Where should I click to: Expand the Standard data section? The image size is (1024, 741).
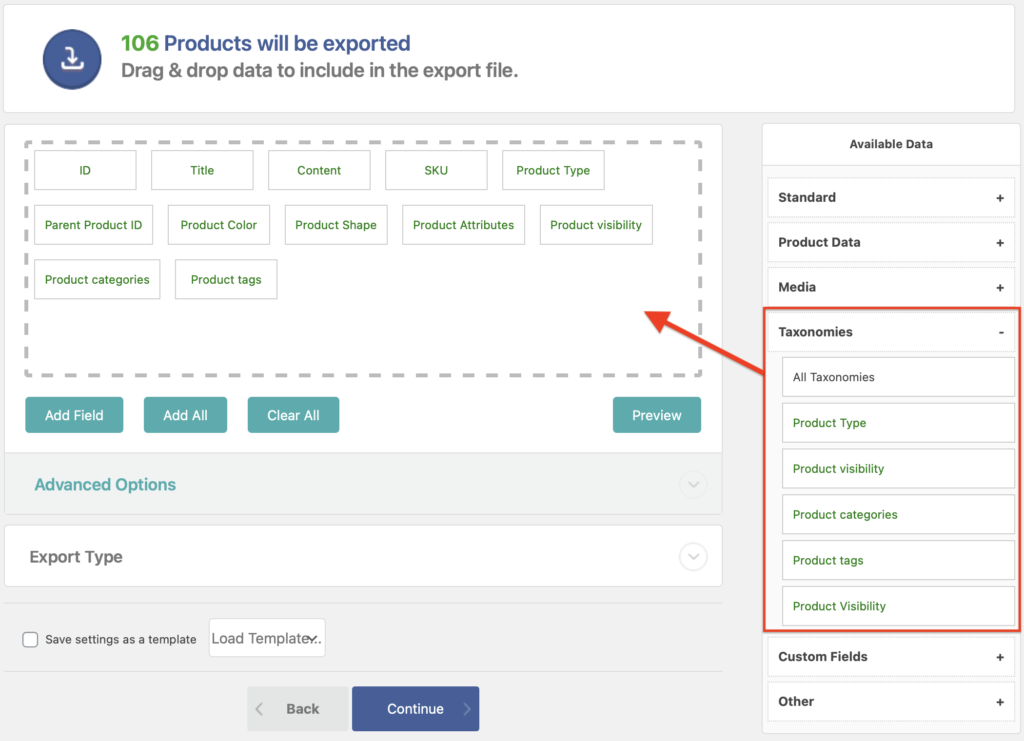pyautogui.click(x=999, y=198)
